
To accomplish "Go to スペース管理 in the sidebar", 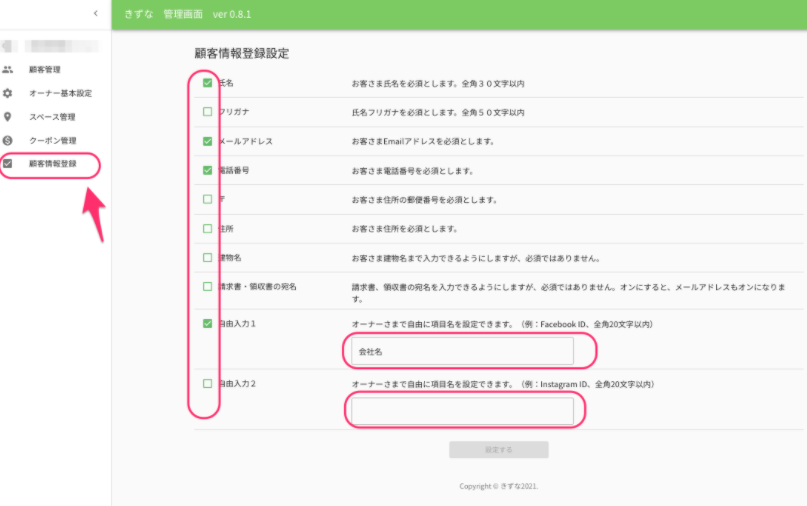I will coord(52,117).
